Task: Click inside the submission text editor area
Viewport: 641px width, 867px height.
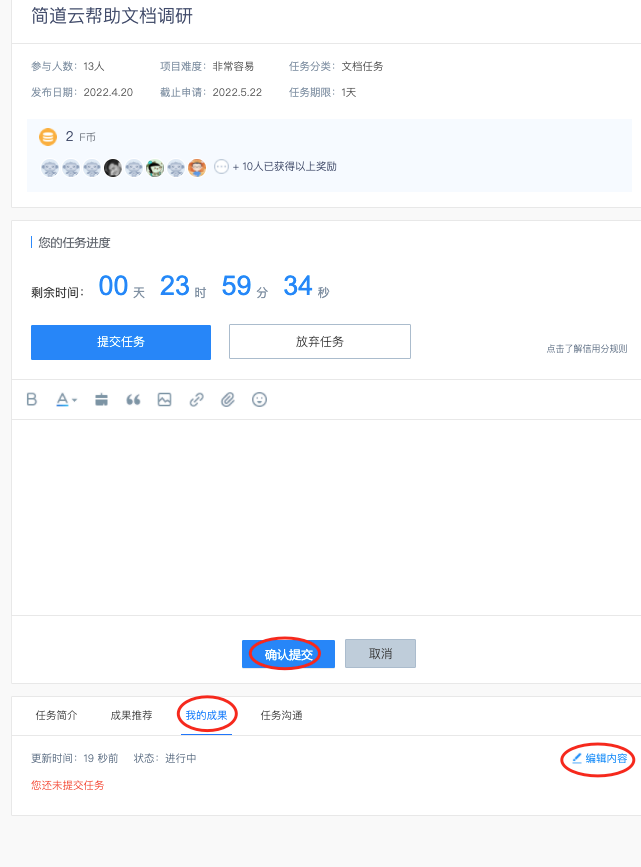Action: coord(326,517)
